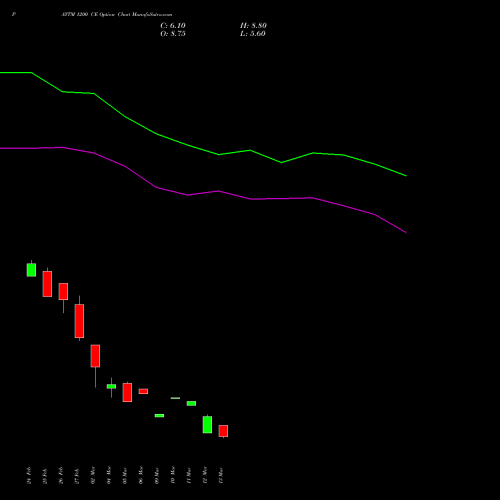This screenshot has height=500, width=500.
Task: Select the small green candle for 04 Mar
Action: coord(111,386)
